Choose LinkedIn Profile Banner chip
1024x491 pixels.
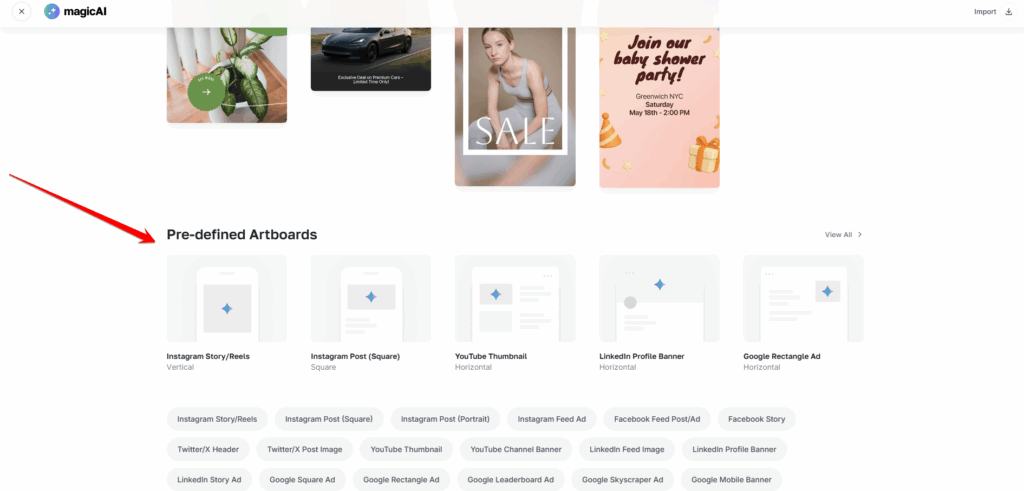(734, 449)
